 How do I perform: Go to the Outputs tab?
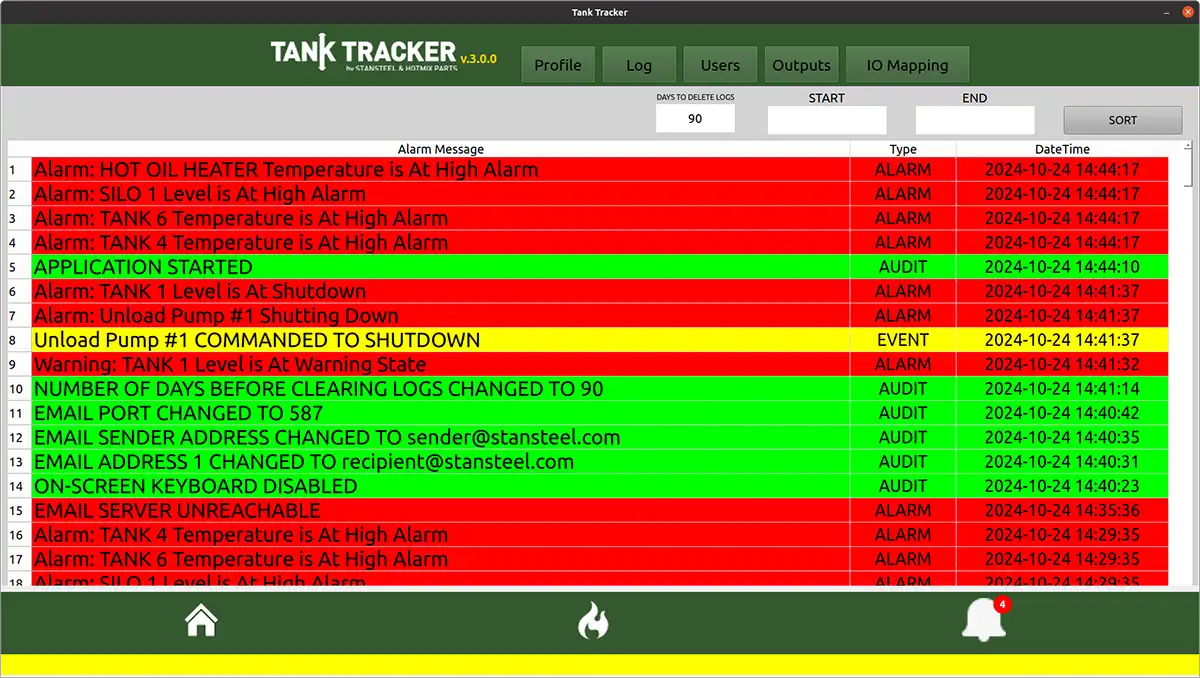coord(802,65)
